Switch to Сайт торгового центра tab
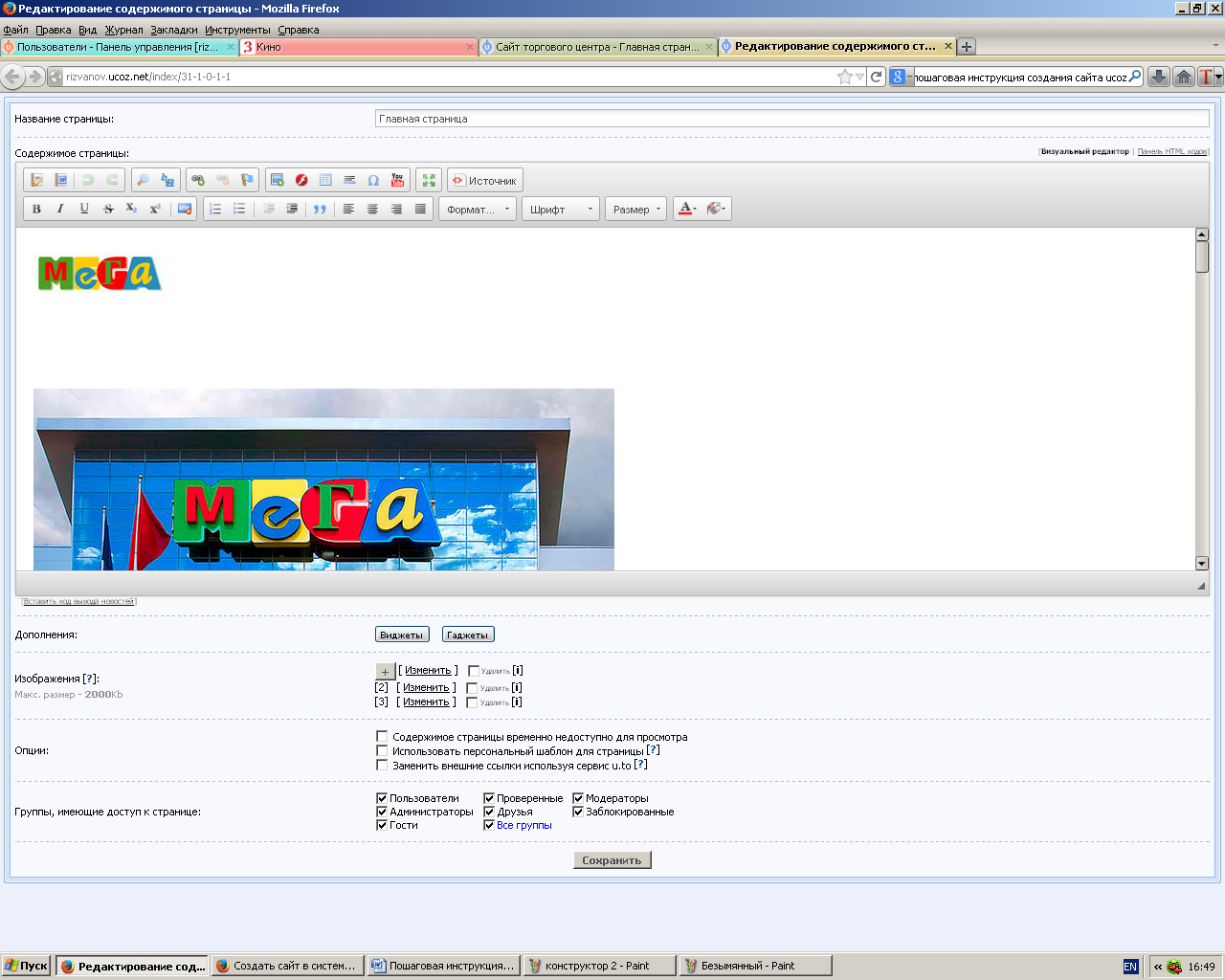 tap(597, 46)
